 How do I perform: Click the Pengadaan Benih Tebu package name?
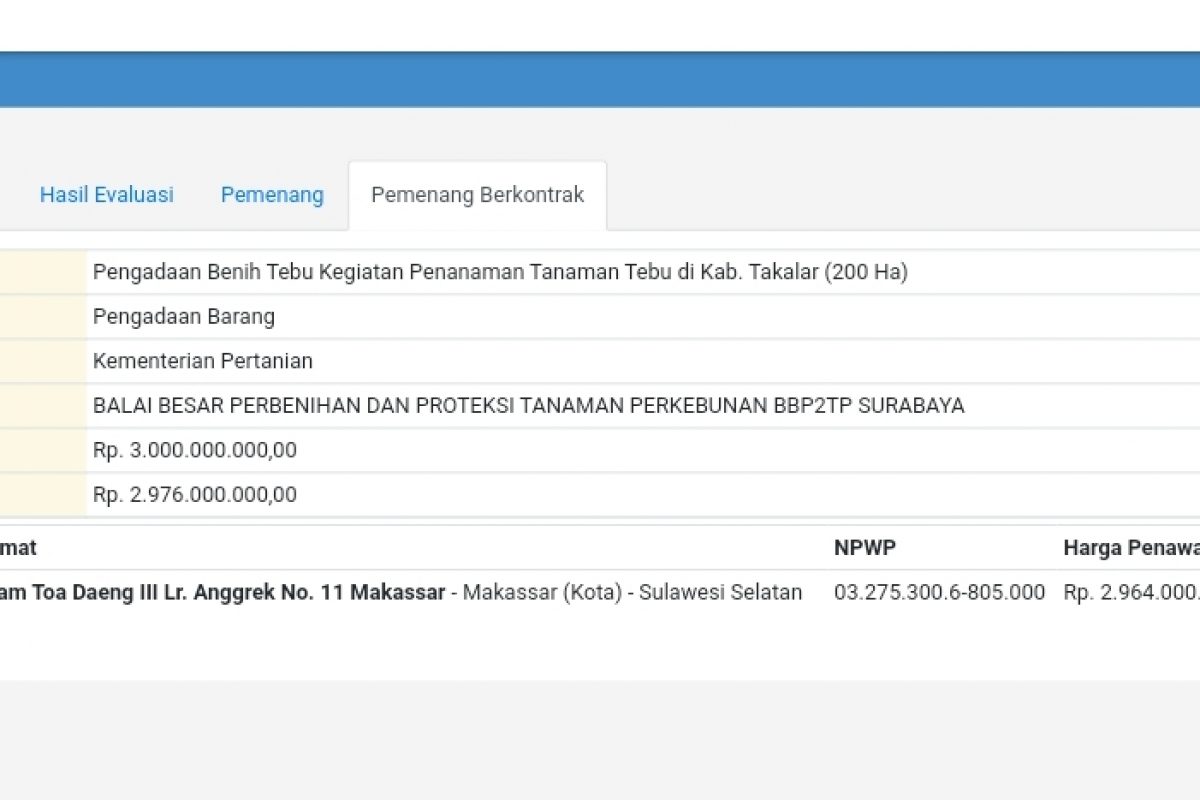[x=500, y=272]
